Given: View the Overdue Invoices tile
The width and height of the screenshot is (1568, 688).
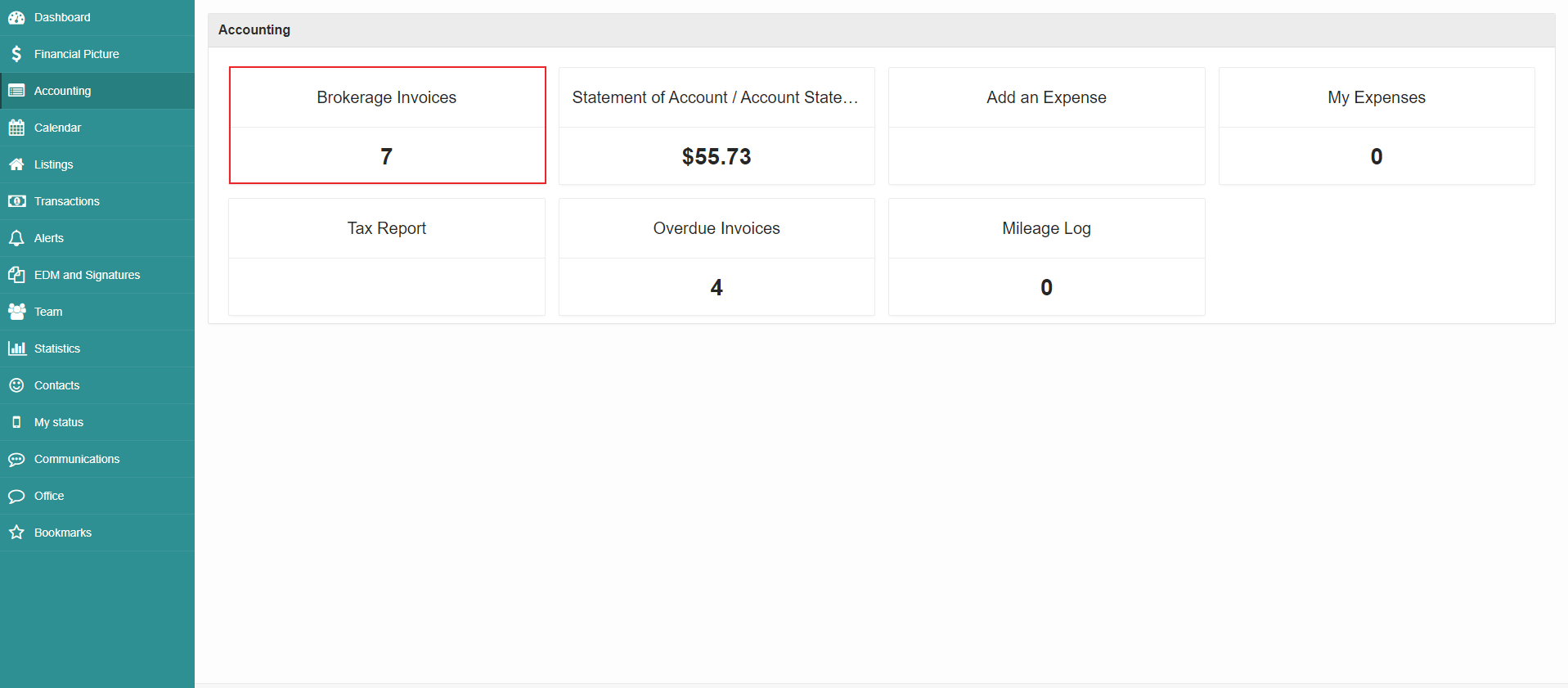Looking at the screenshot, I should click(717, 256).
